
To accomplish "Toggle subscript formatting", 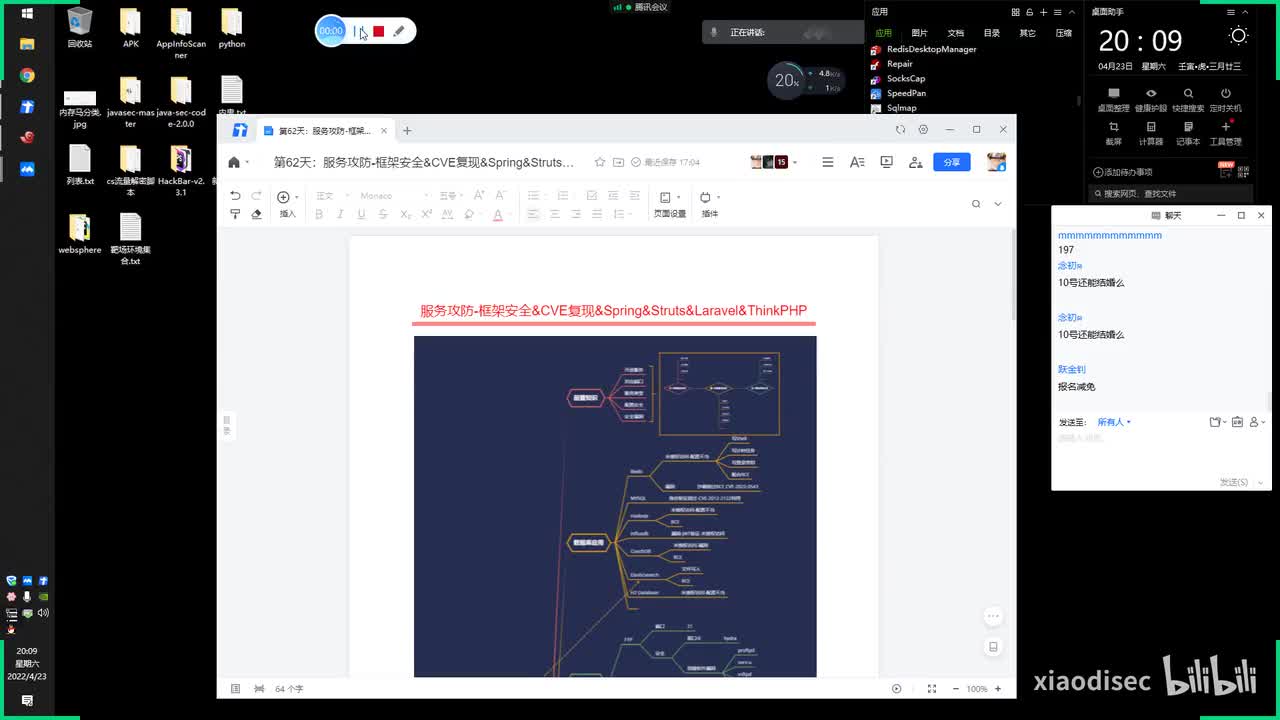I will tap(405, 214).
